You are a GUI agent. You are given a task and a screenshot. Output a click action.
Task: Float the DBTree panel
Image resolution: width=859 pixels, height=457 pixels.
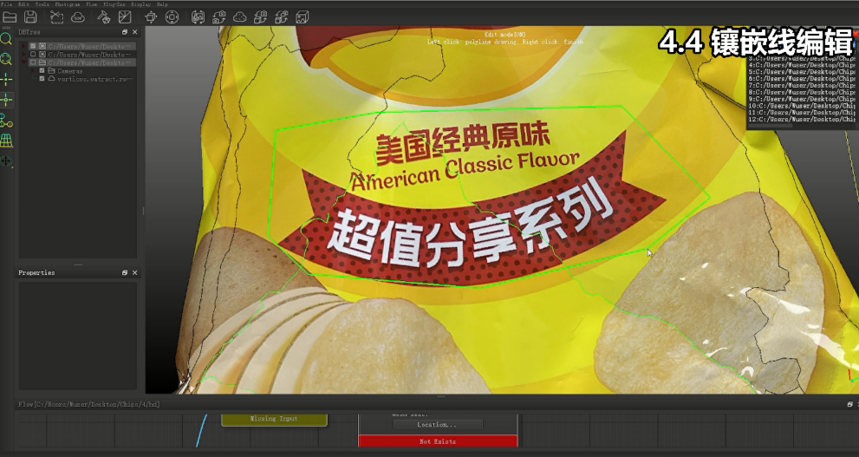124,32
